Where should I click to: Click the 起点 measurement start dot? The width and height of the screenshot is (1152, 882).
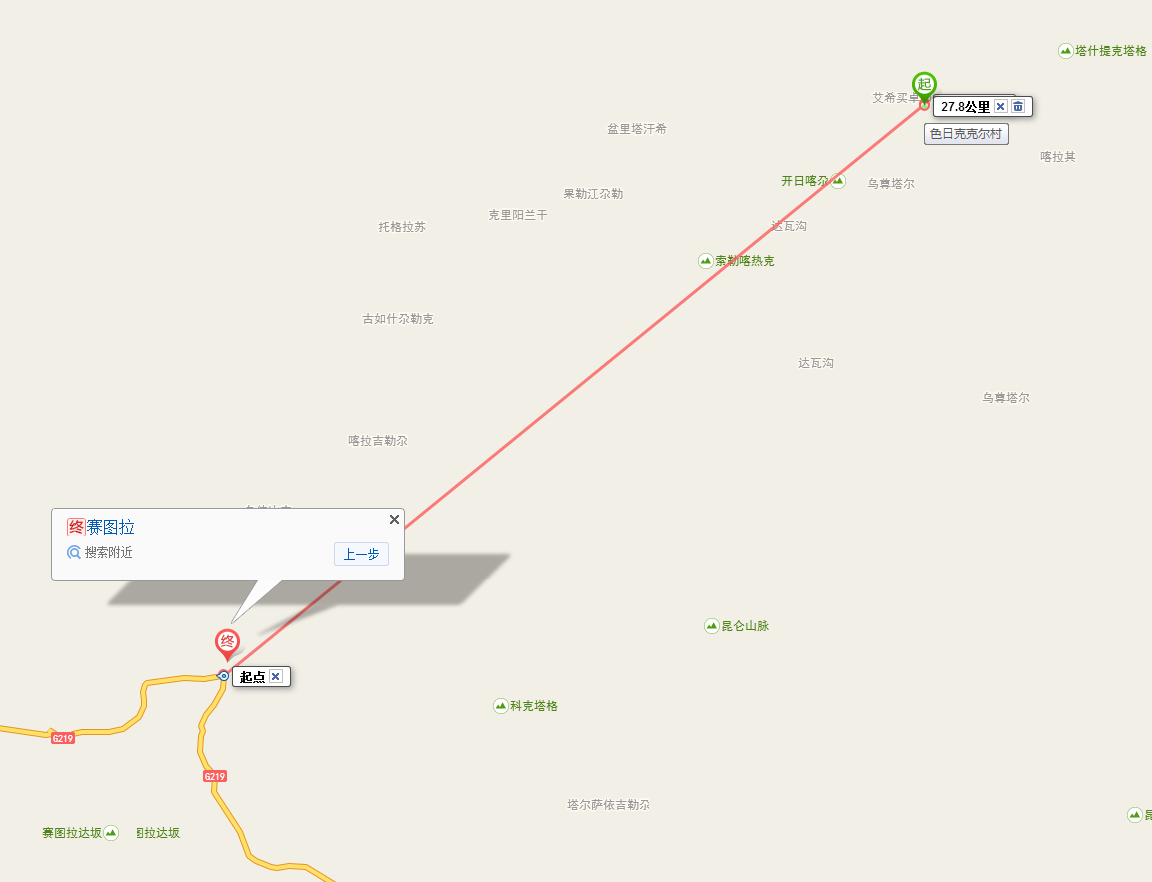click(x=223, y=675)
